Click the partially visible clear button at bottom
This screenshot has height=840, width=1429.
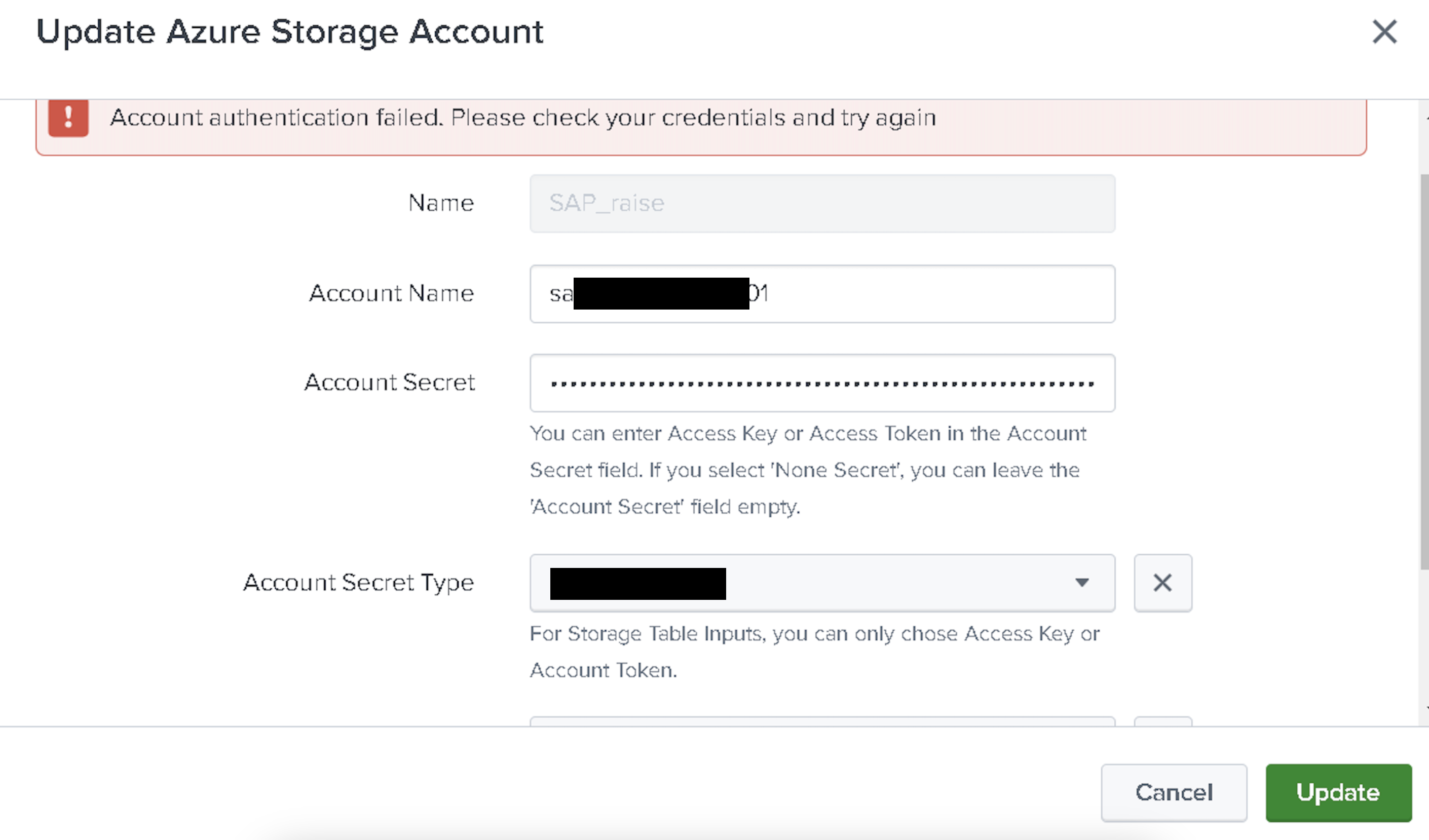pos(1162,721)
